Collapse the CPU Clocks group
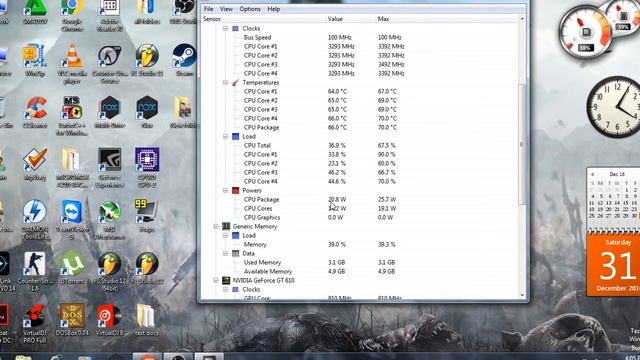Image resolution: width=640 pixels, height=360 pixels. click(225, 28)
